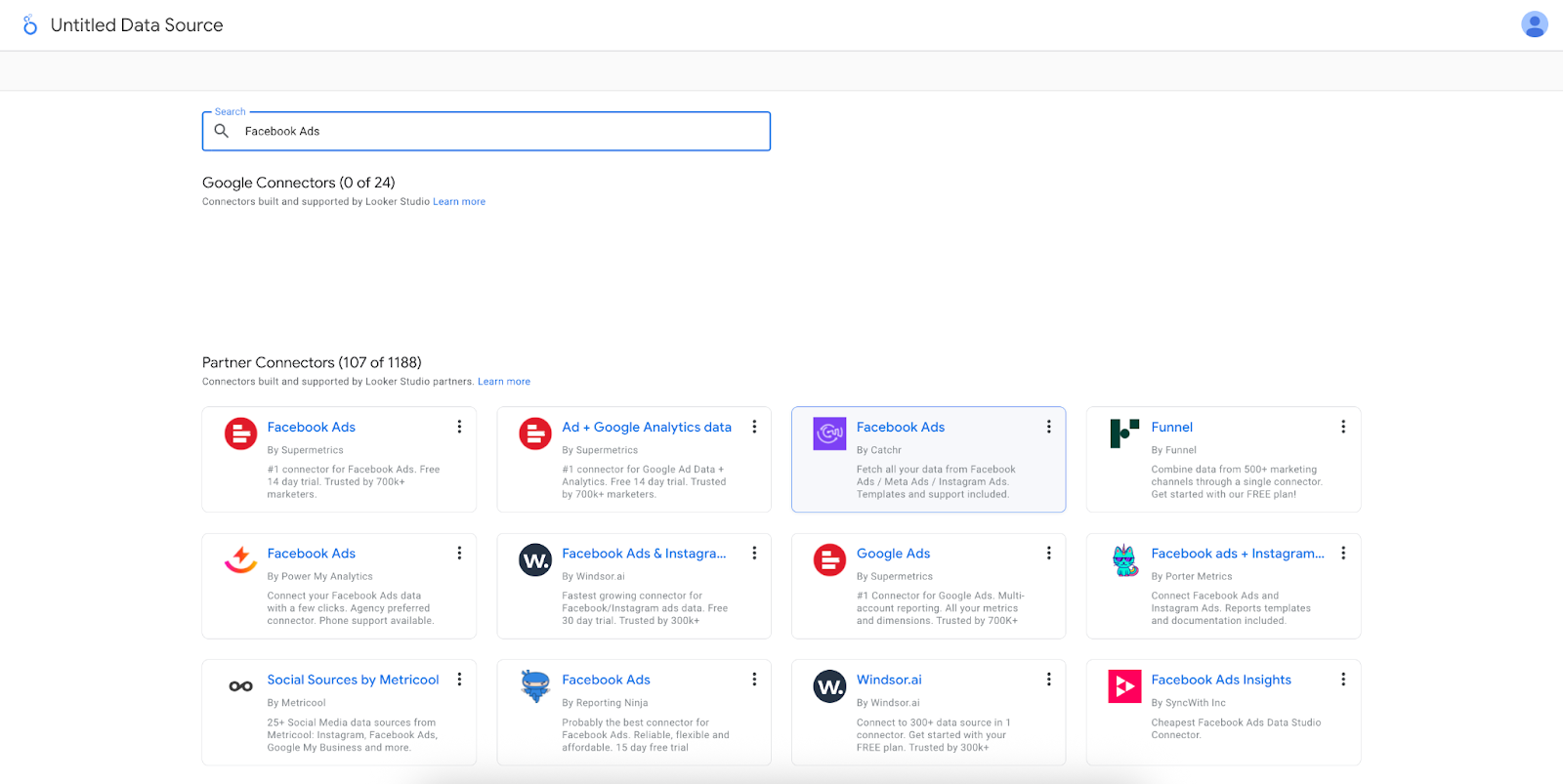Open more options for Supermetrics Facebook Ads
Screen dimensions: 1563x784
[459, 427]
